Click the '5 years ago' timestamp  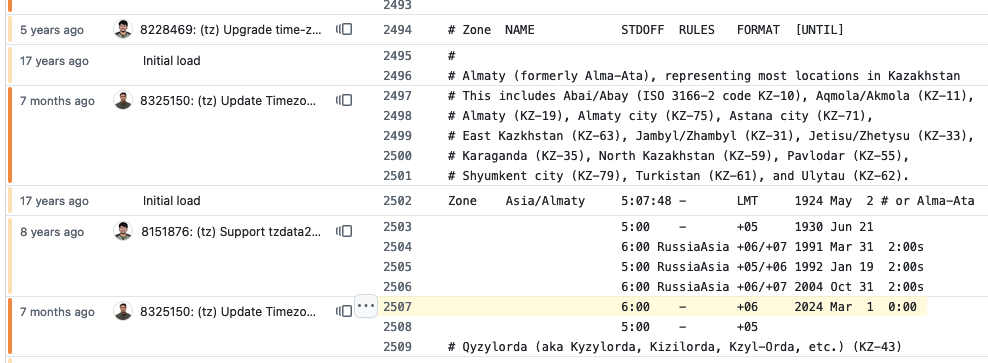[52, 30]
